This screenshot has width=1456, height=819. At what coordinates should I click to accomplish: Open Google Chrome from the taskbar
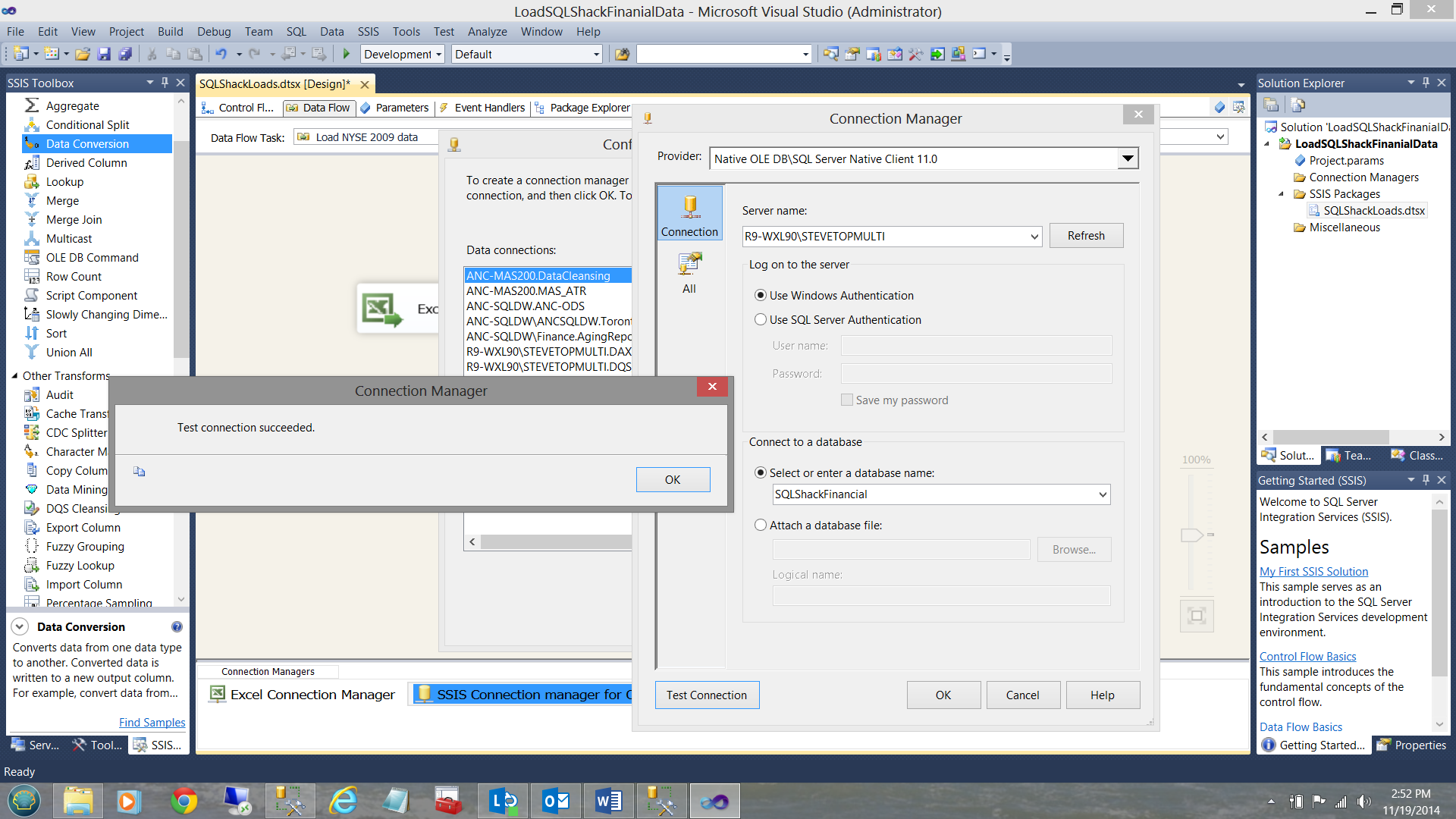184,801
